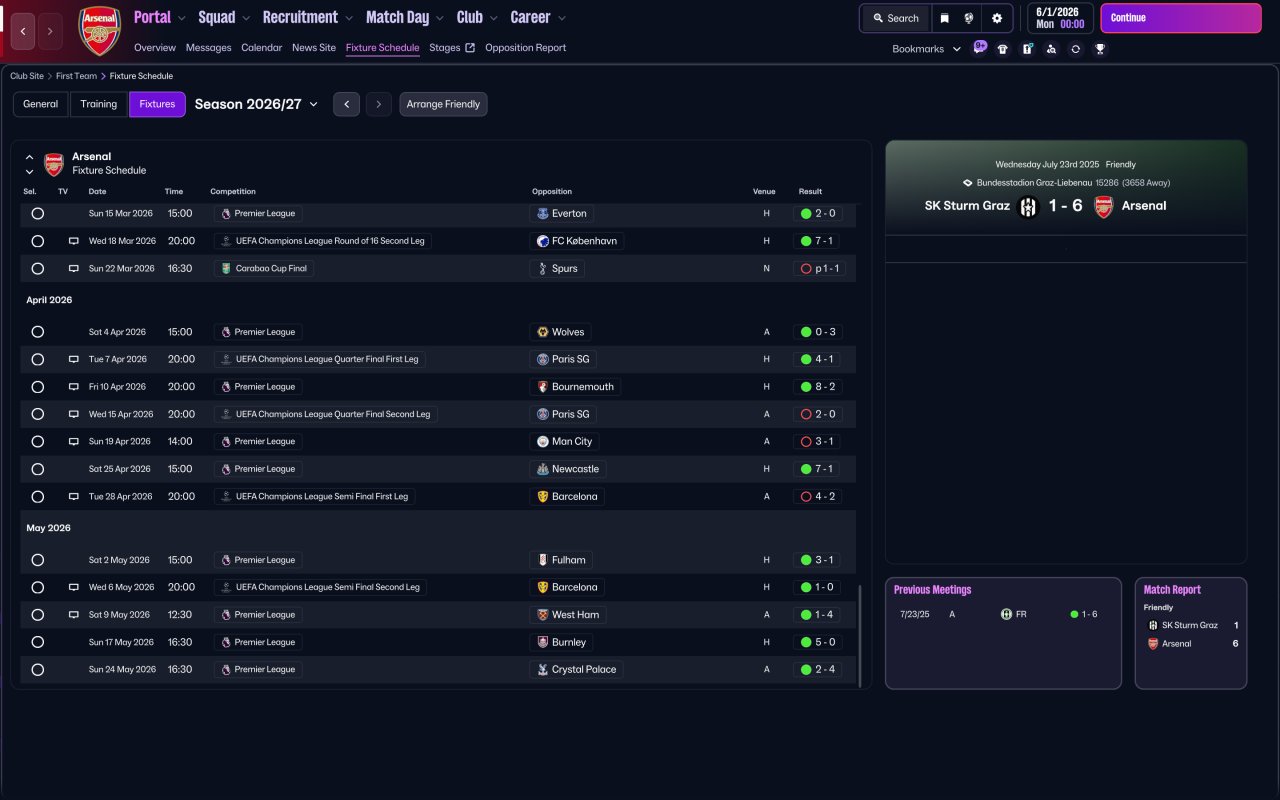
Task: Select the radio button for the Everton fixture
Action: coord(38,213)
